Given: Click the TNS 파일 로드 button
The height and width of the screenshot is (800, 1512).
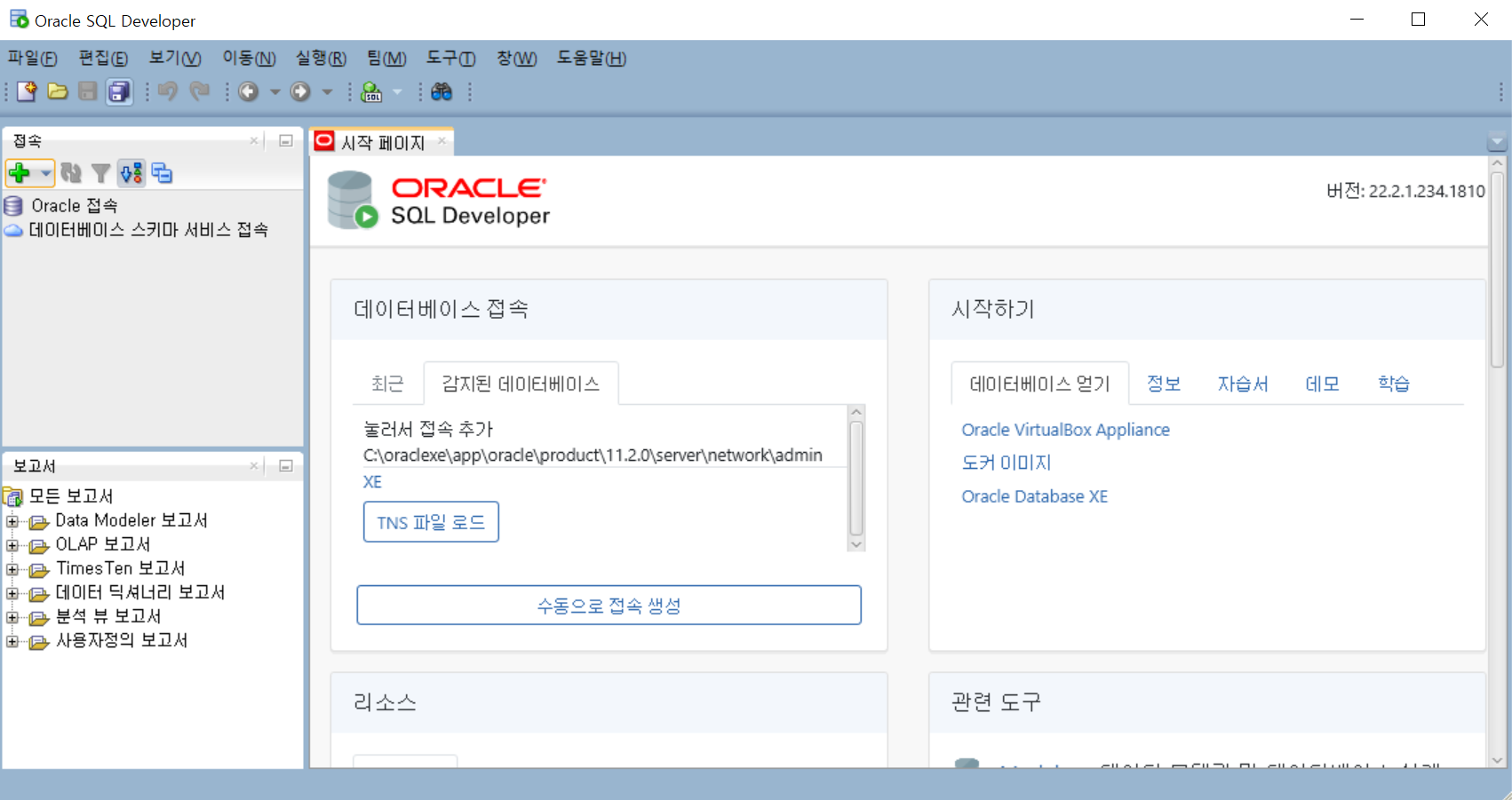Looking at the screenshot, I should point(431,522).
